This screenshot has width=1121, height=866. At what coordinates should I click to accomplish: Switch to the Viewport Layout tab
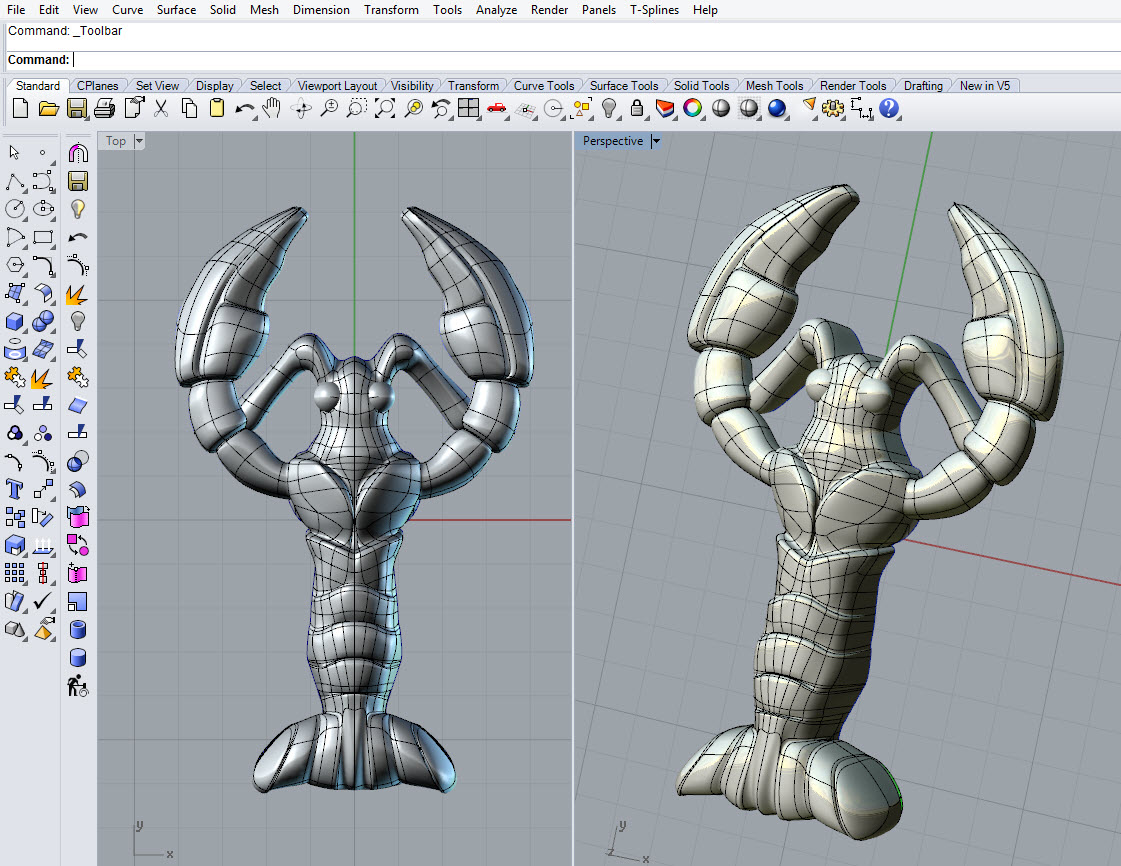click(x=337, y=86)
